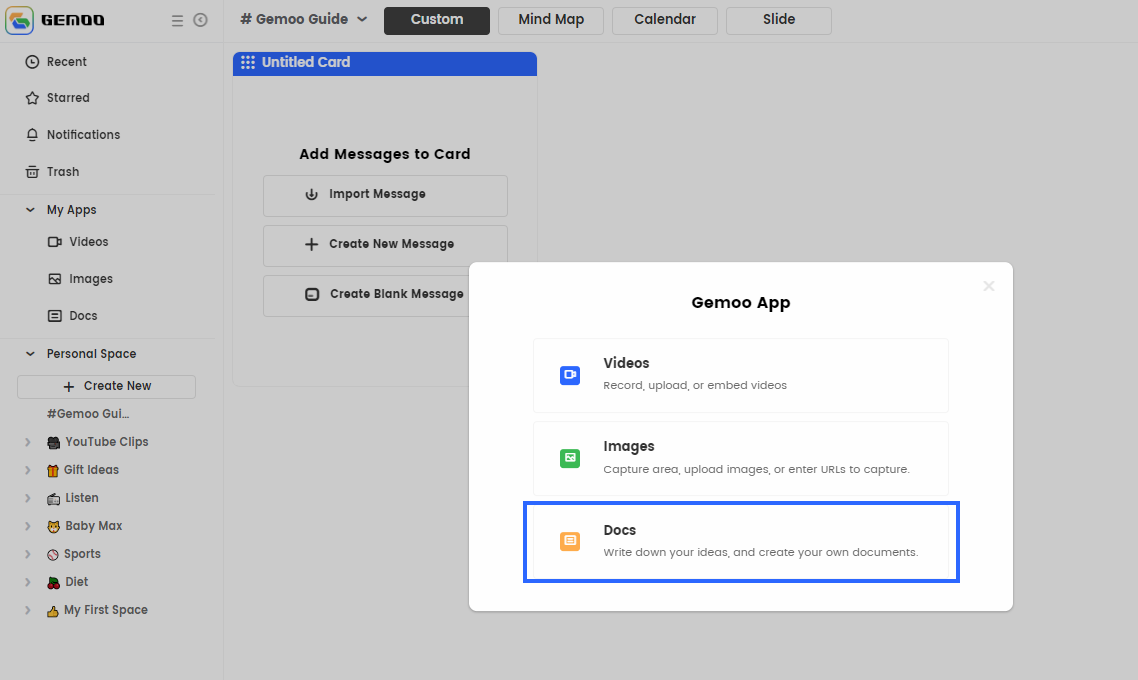This screenshot has height=680, width=1138.
Task: Click the Videos camera icon in sidebar
Action: pyautogui.click(x=54, y=242)
